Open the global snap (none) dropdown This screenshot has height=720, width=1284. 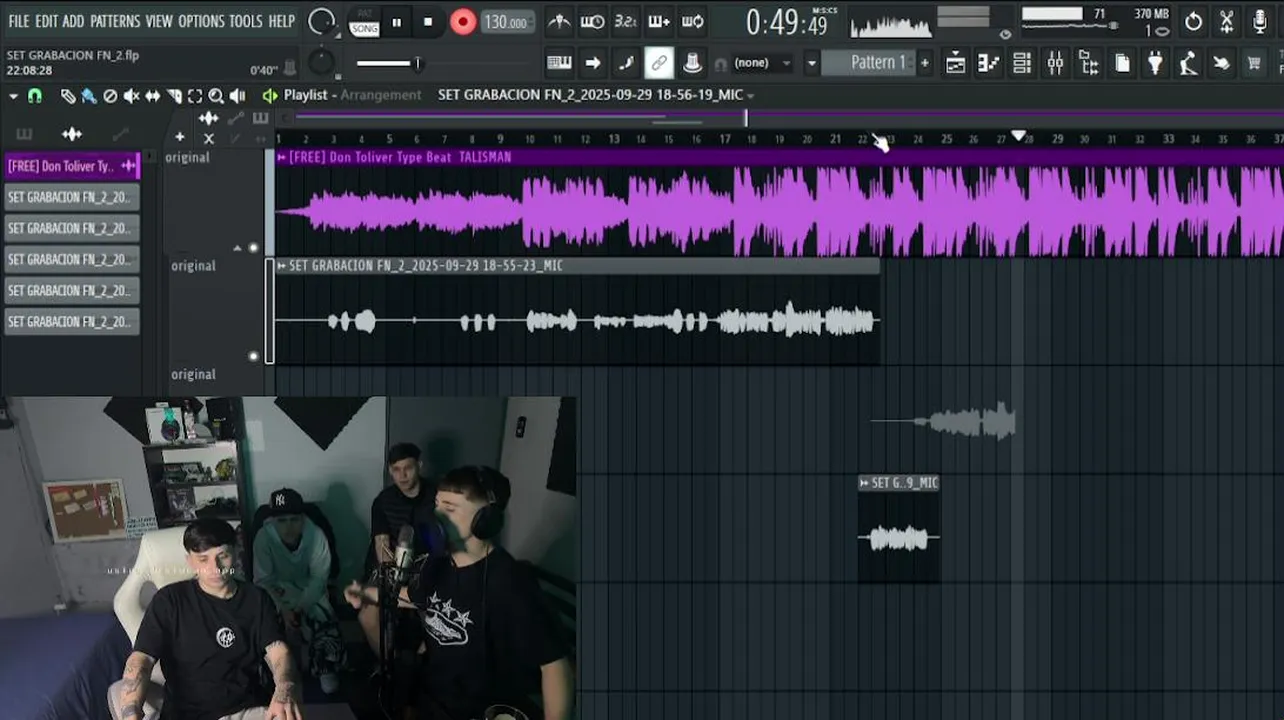[x=762, y=63]
